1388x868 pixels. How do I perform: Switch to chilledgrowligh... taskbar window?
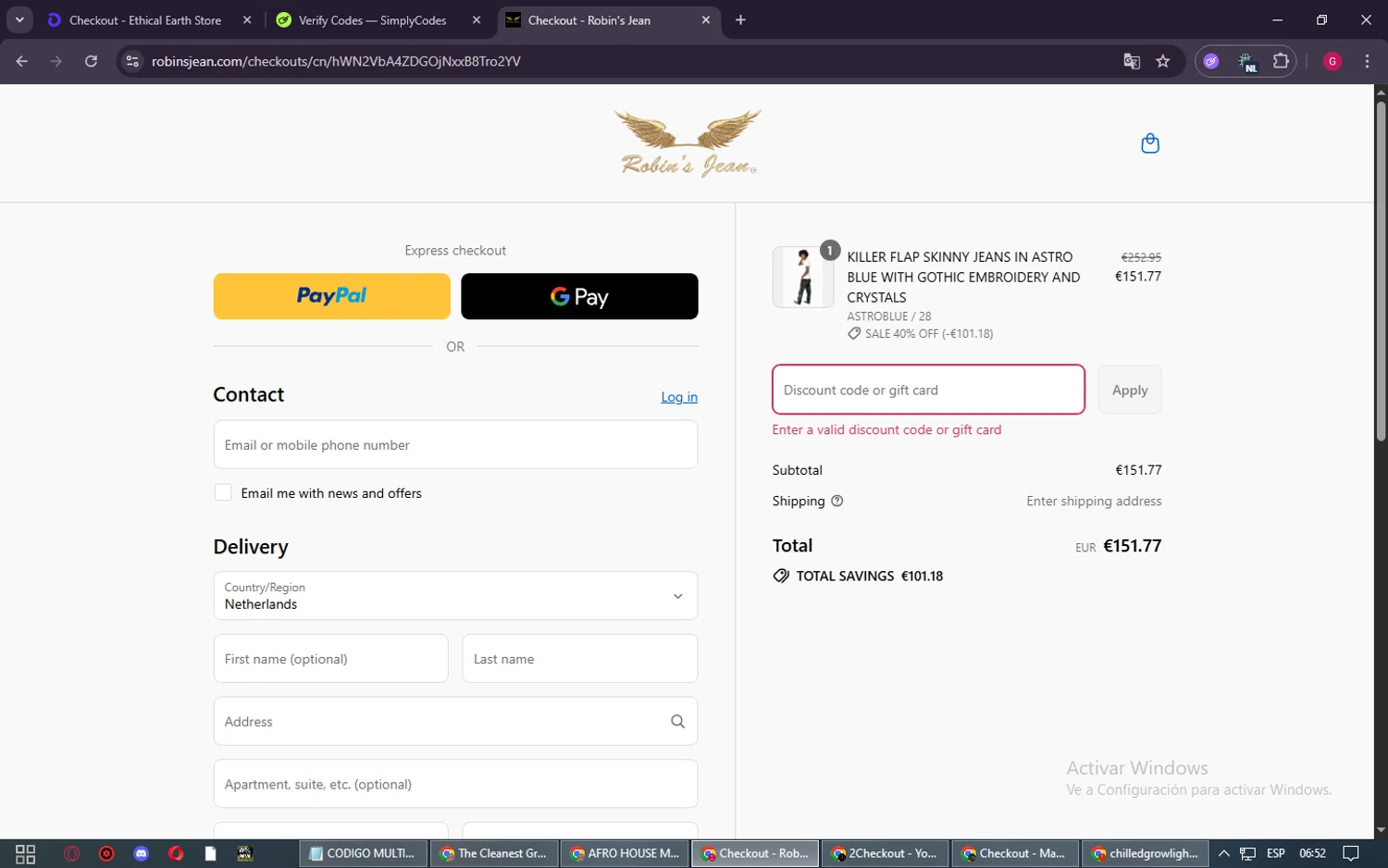(x=1146, y=853)
